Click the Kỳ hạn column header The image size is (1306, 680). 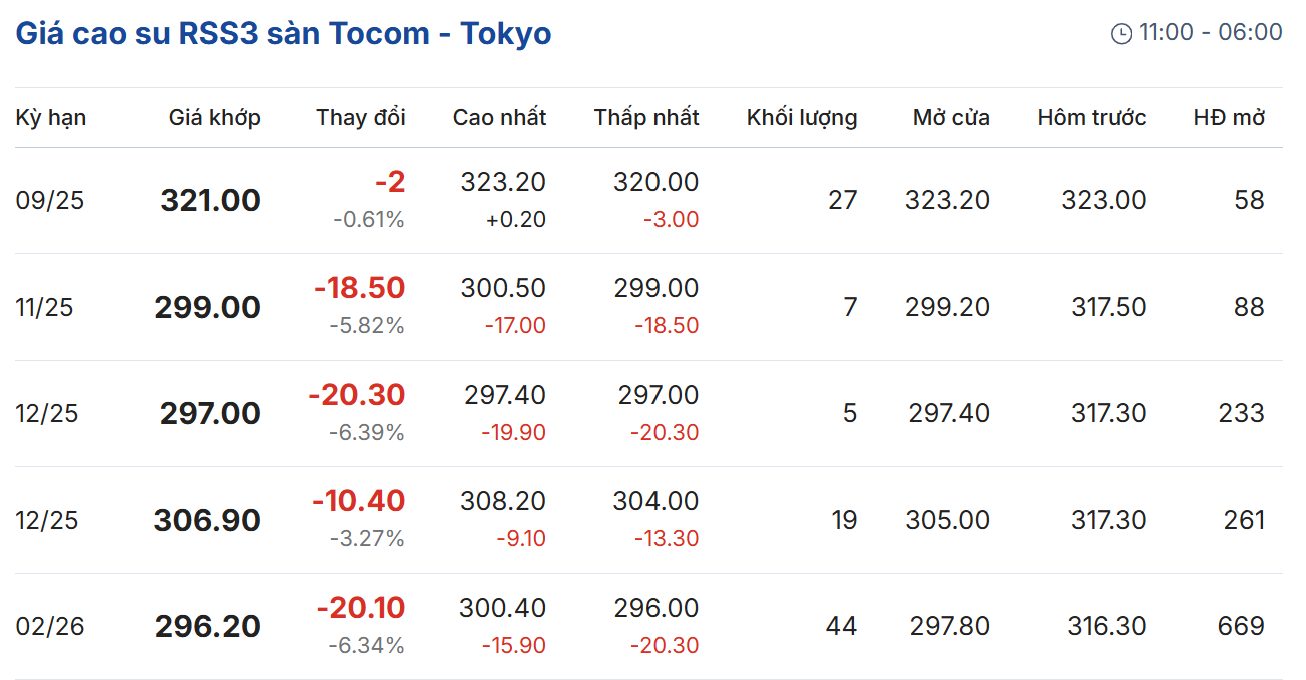click(51, 117)
